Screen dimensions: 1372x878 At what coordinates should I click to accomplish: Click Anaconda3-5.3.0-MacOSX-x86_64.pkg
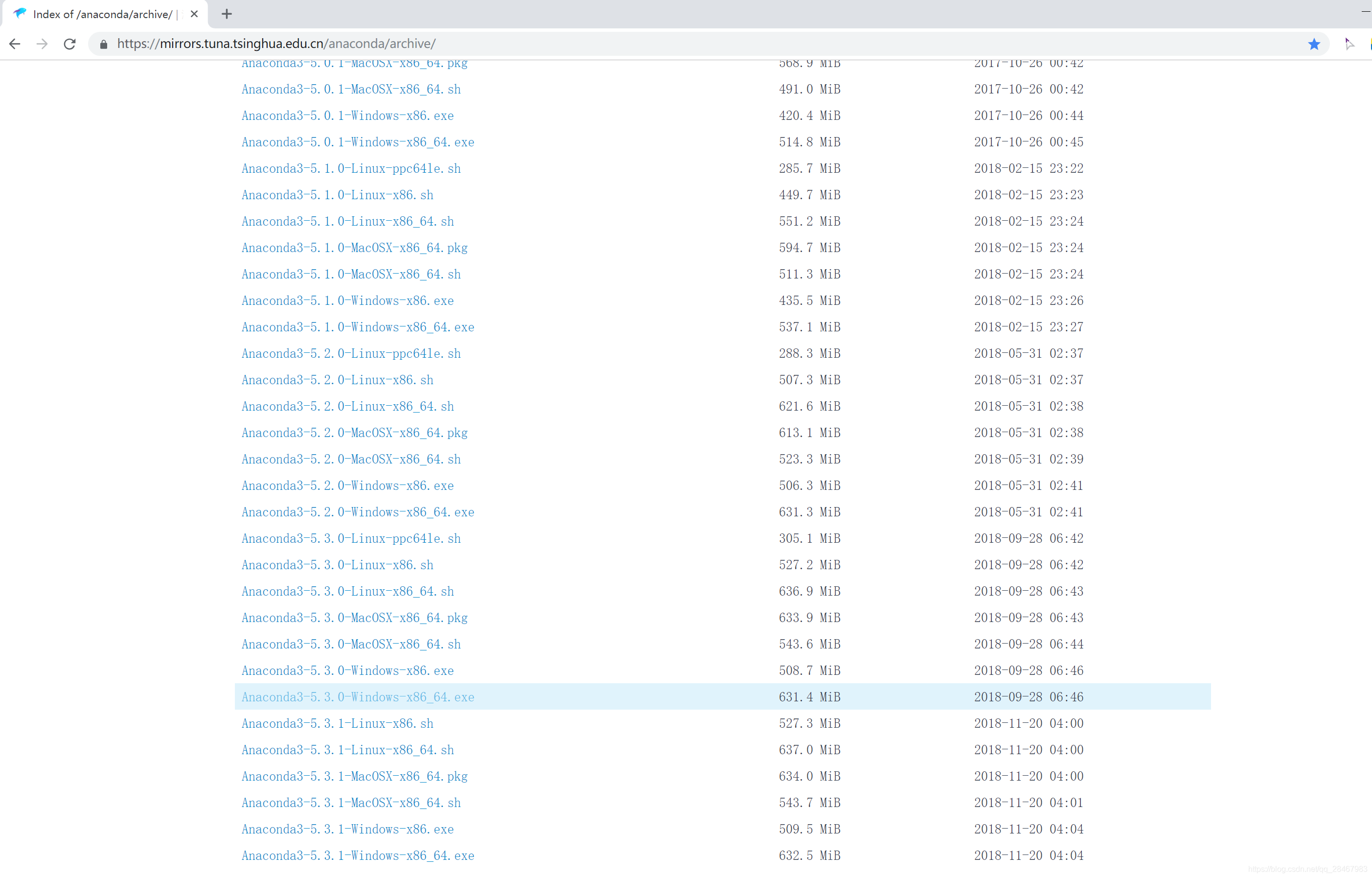[x=355, y=618]
